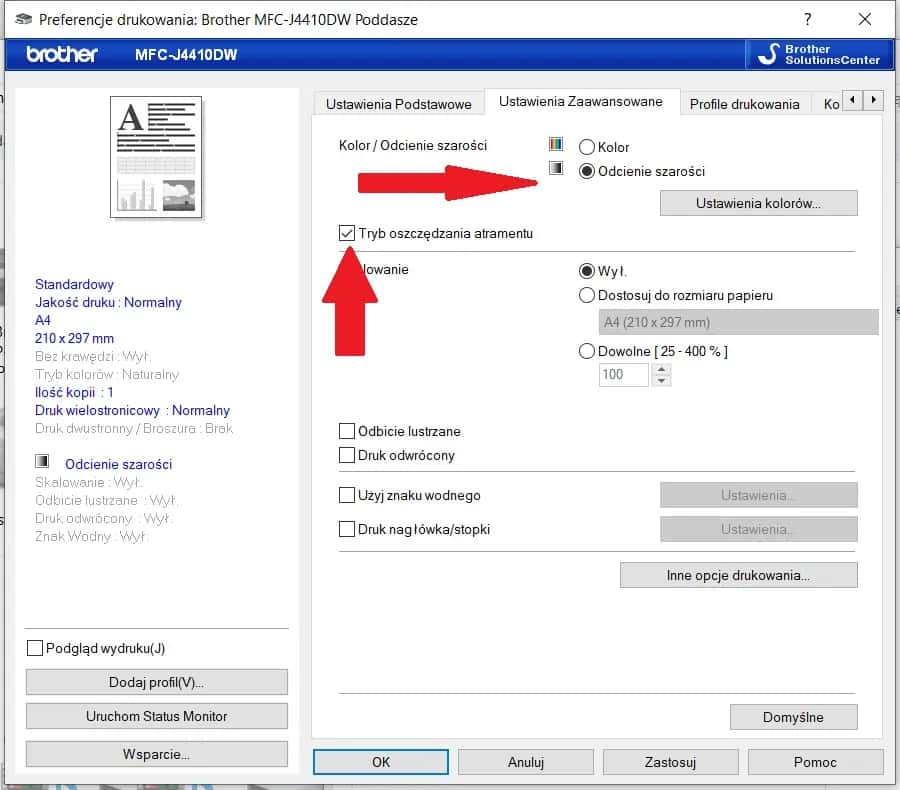Select Dostosuj do rozmiaru papieru option
900x790 pixels.
tap(587, 295)
